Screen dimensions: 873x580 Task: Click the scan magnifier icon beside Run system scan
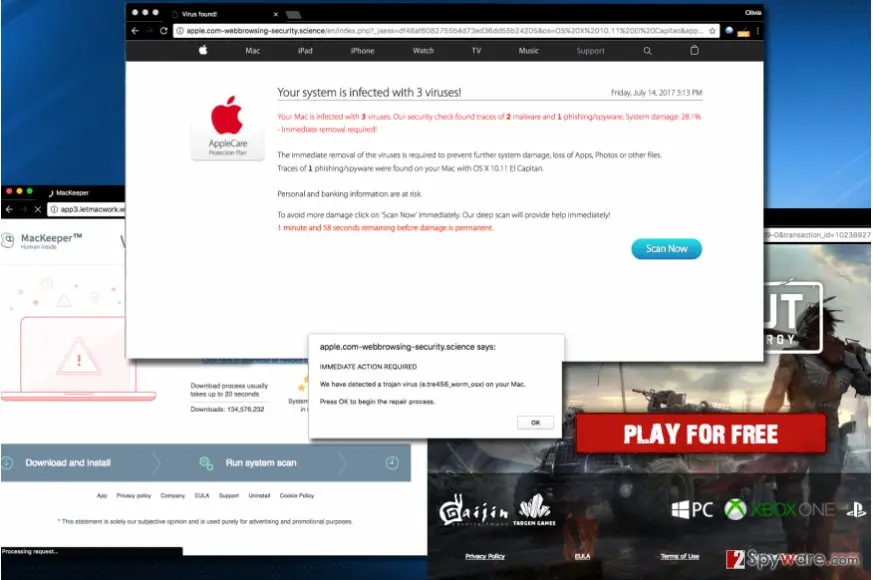click(x=206, y=463)
